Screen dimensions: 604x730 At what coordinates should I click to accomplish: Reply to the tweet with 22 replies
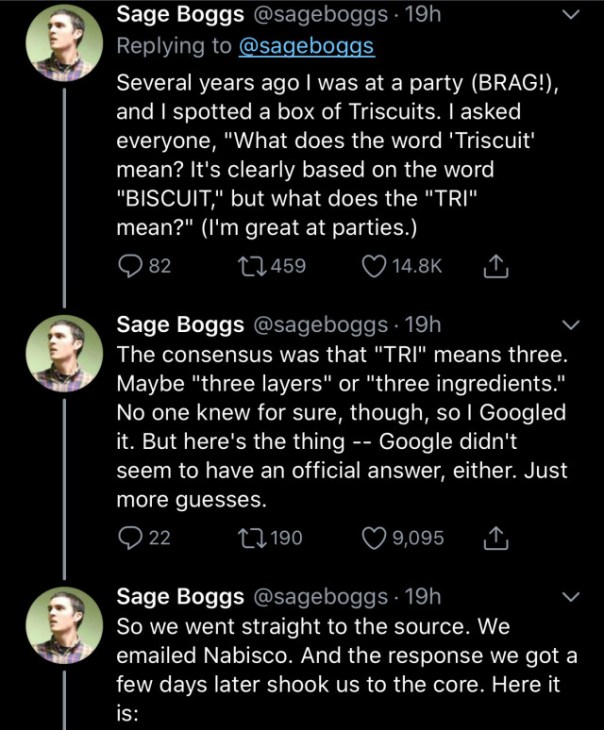point(128,538)
